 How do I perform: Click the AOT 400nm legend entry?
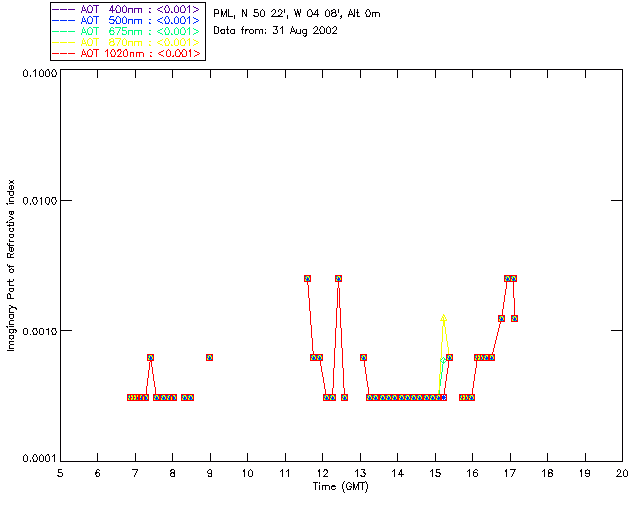[127, 9]
